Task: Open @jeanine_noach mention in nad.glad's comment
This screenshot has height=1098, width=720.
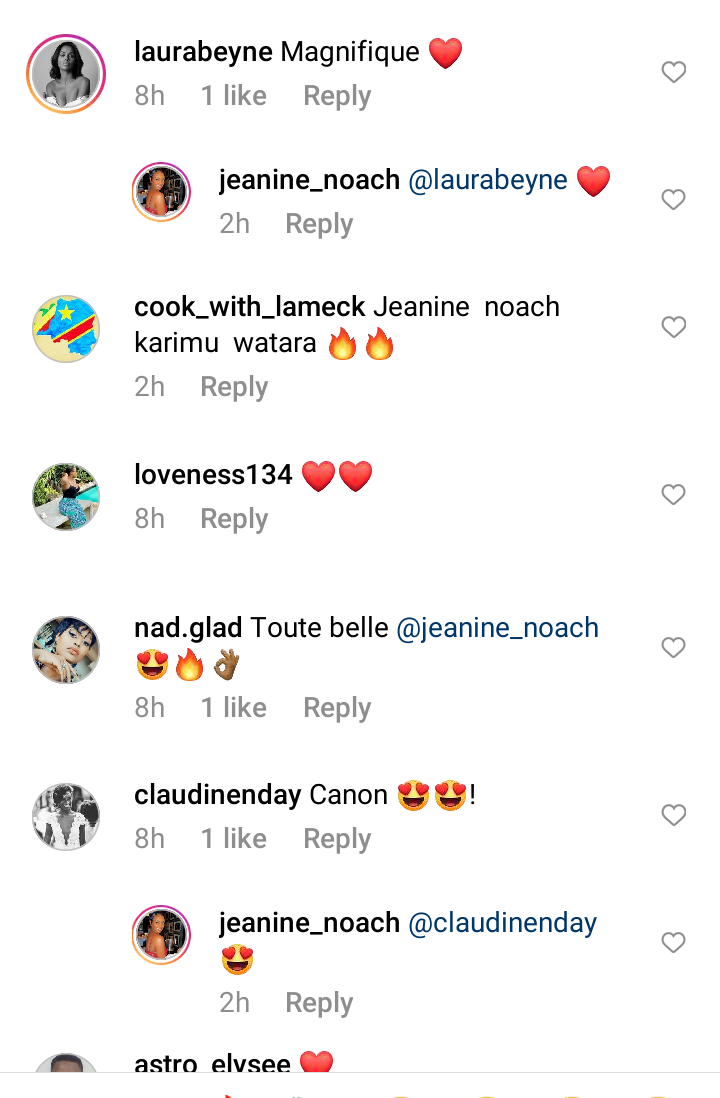Action: point(498,628)
